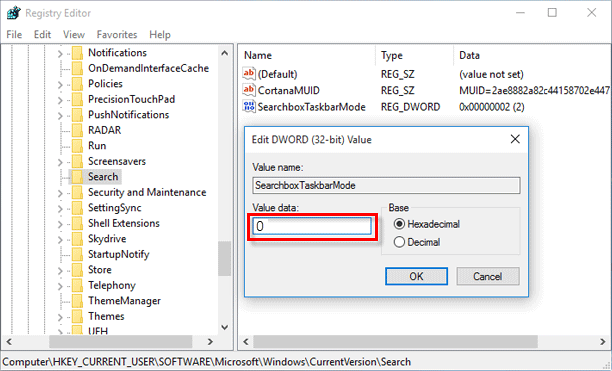Screen dimensions: 612x371
Task: Click the Policies folder icon
Action: pyautogui.click(x=77, y=84)
